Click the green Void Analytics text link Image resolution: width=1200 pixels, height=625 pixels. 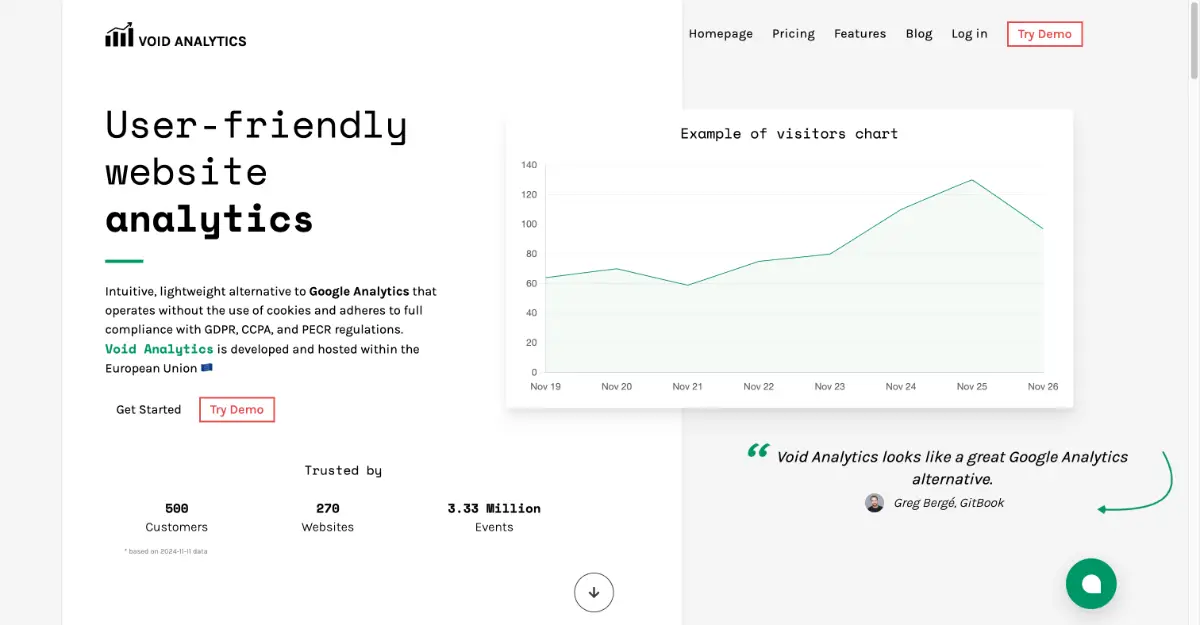[x=158, y=349]
